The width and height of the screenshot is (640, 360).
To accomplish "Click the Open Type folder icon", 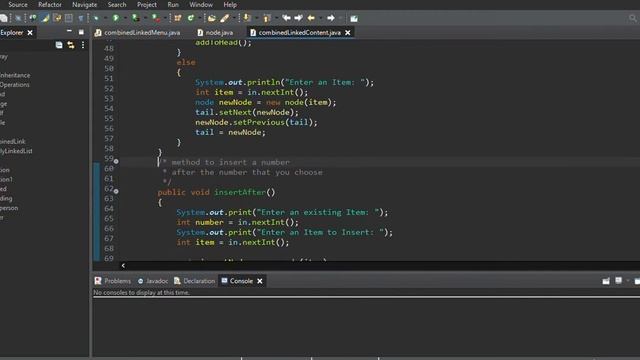I will click(211, 18).
